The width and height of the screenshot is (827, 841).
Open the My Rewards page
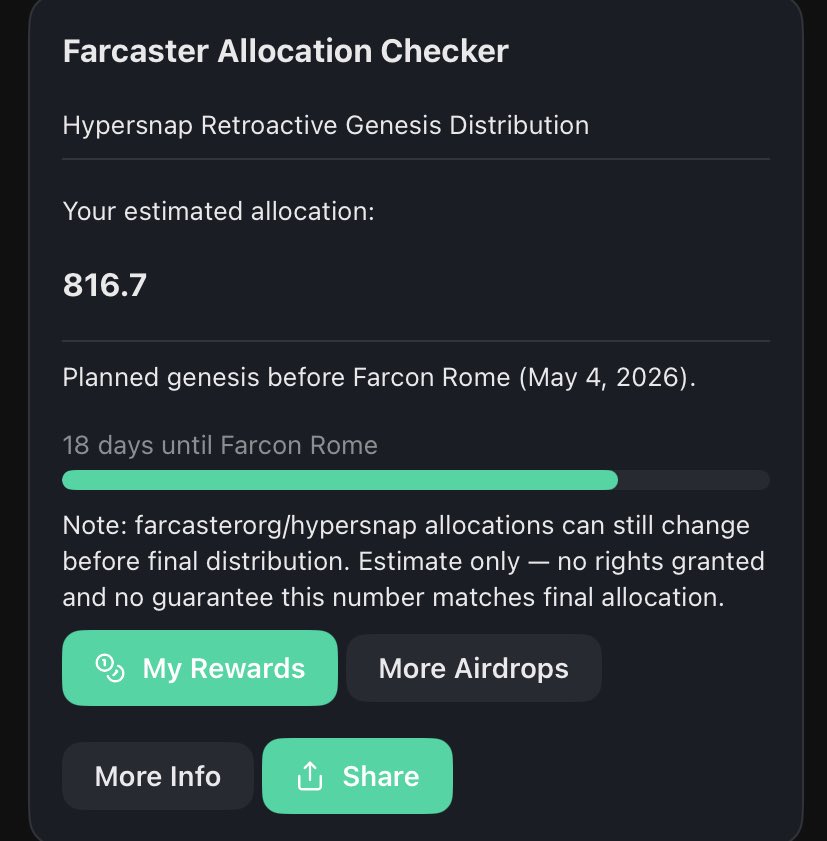click(200, 668)
